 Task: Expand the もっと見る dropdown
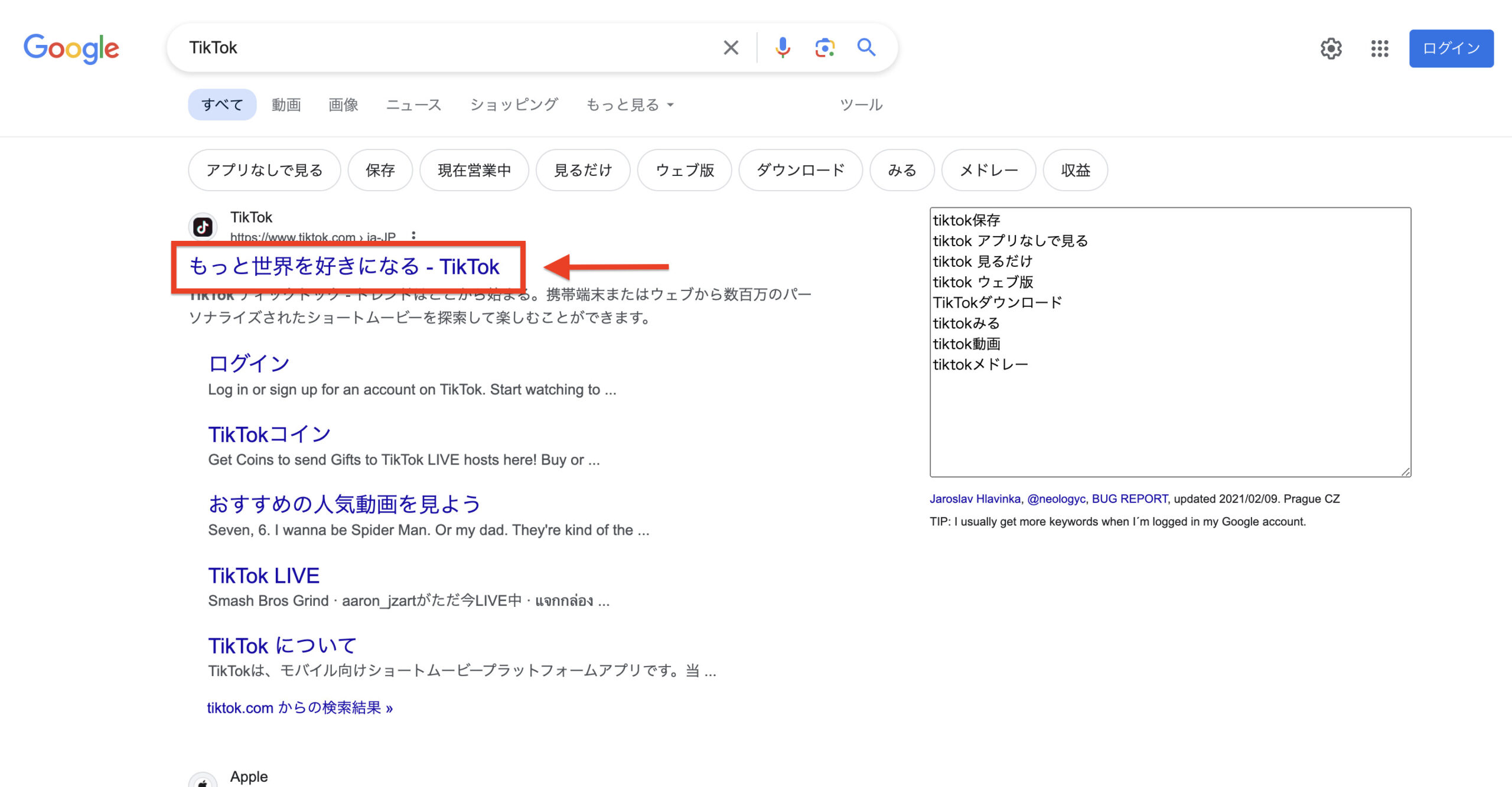point(630,105)
